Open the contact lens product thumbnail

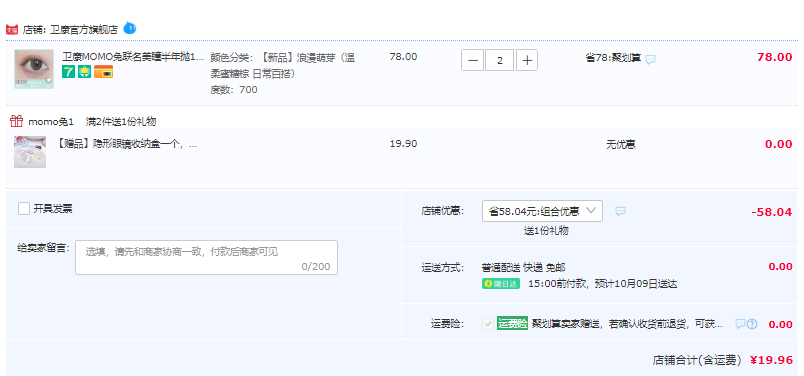click(34, 69)
